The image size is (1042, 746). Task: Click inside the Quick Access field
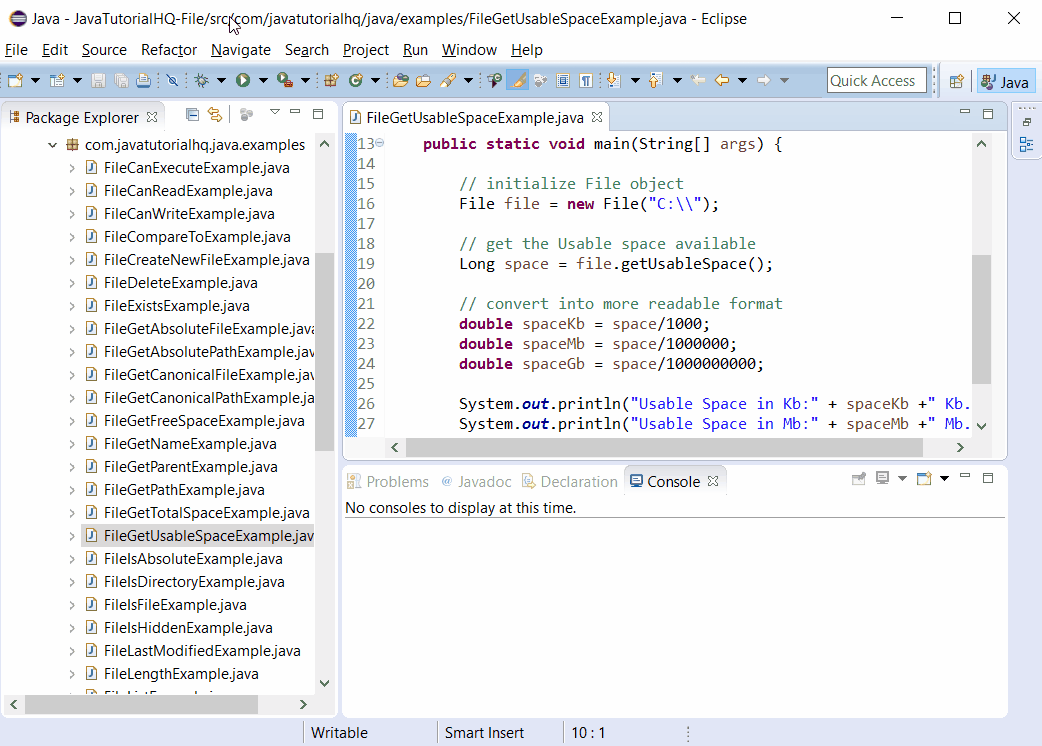point(877,80)
